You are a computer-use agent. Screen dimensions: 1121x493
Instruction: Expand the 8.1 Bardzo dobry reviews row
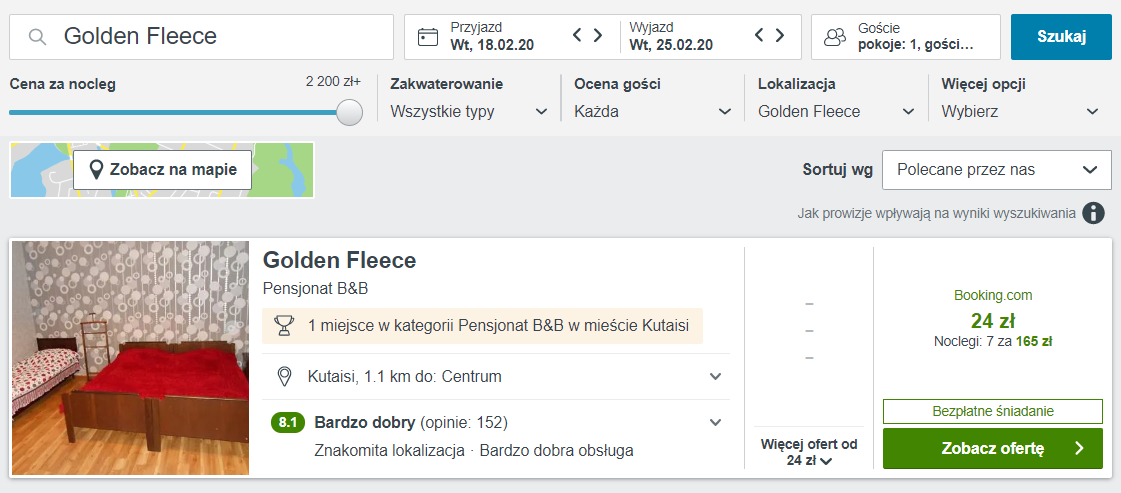point(496,436)
